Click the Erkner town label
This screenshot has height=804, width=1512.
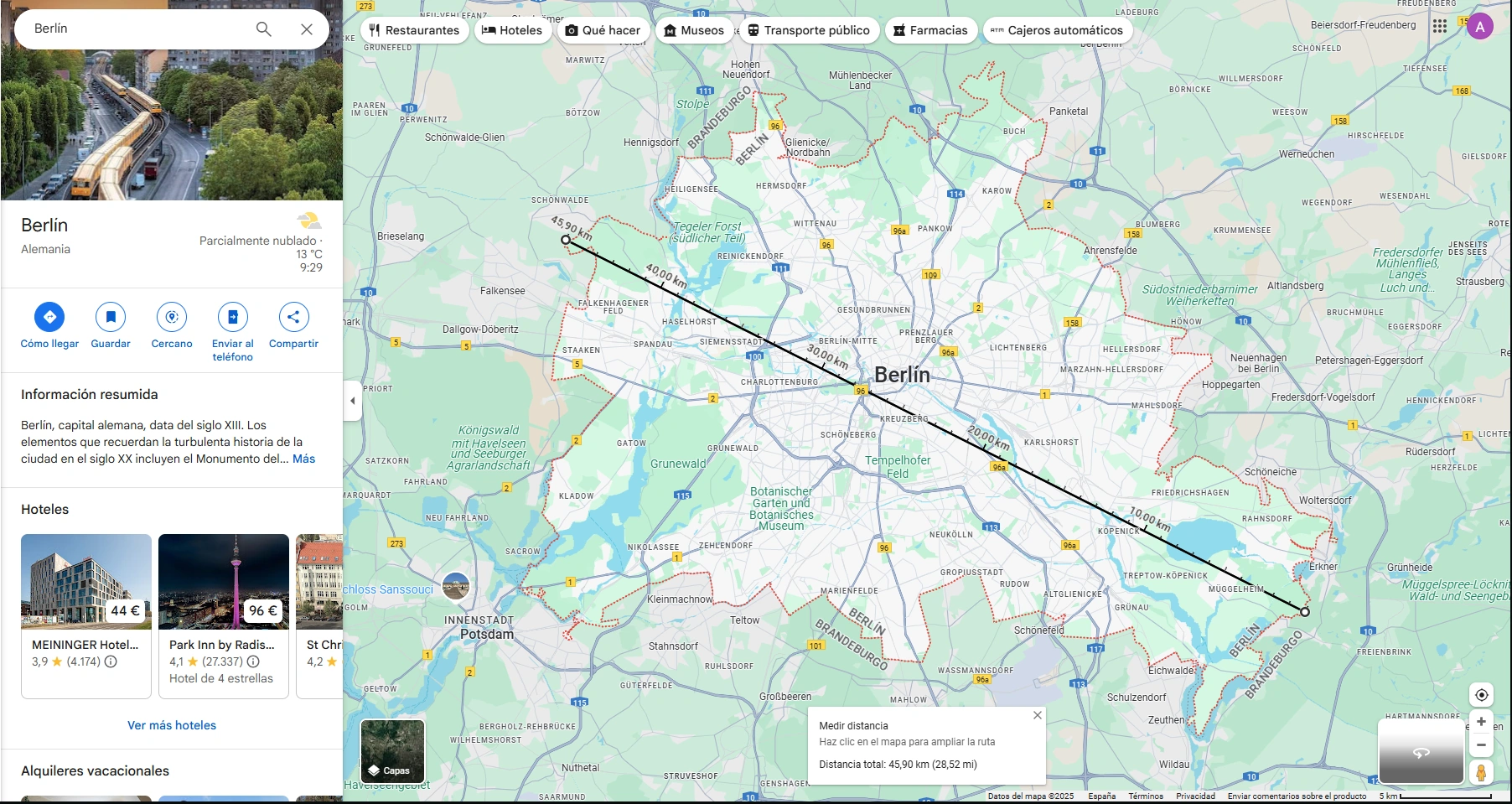(x=1323, y=567)
